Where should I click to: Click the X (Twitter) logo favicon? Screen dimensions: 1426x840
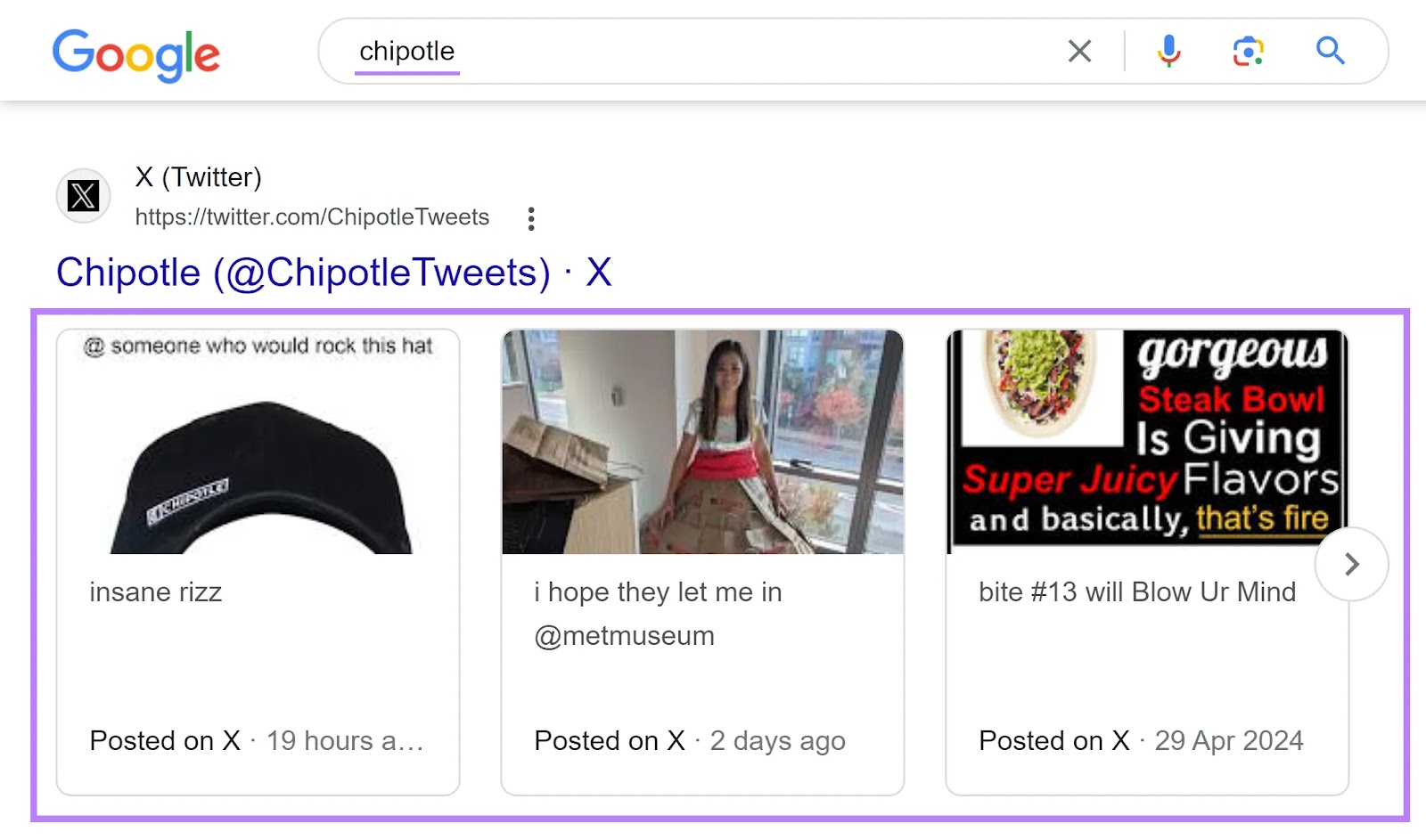coord(82,195)
